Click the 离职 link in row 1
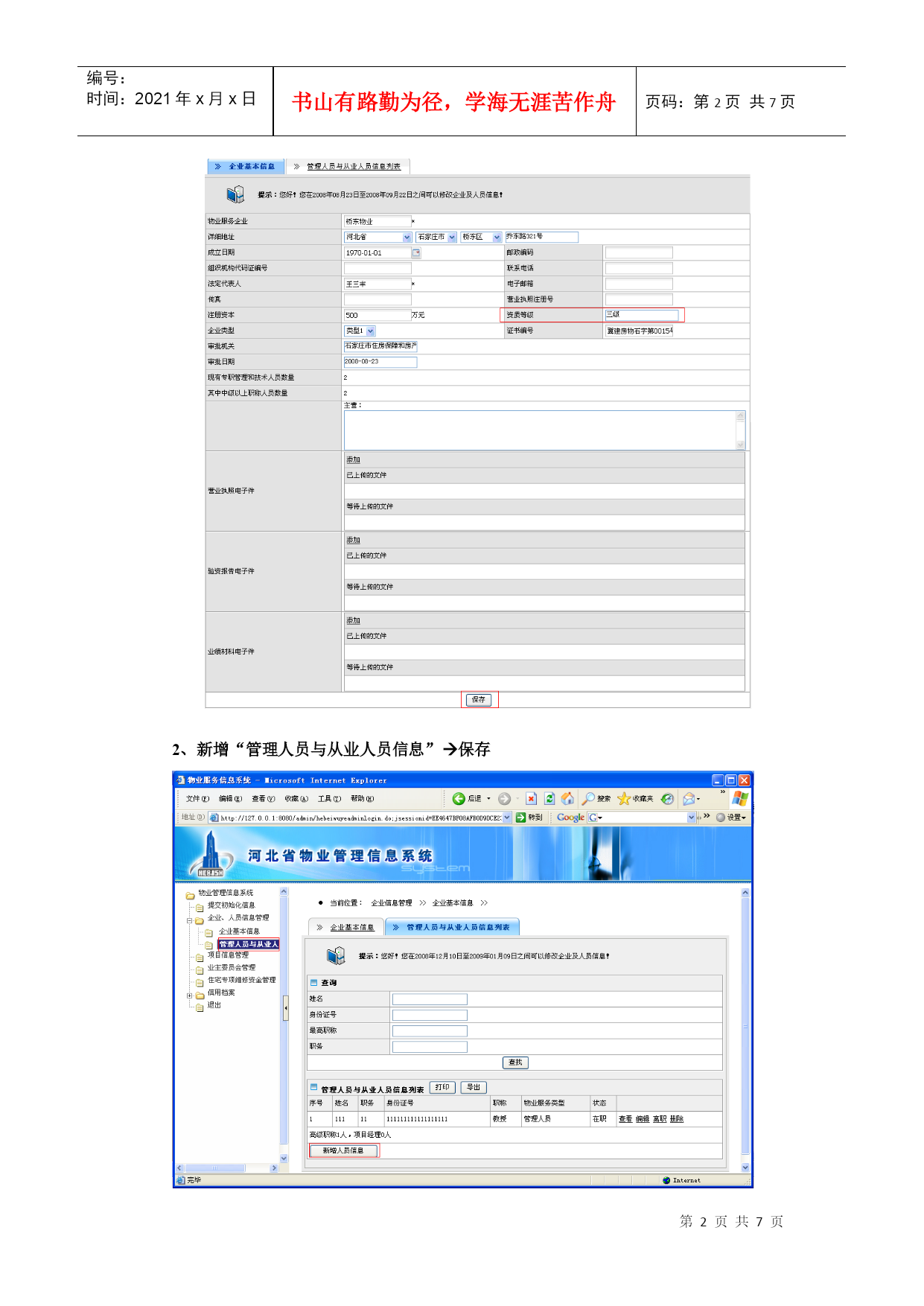Screen dimensions: 924x1306 660,1119
